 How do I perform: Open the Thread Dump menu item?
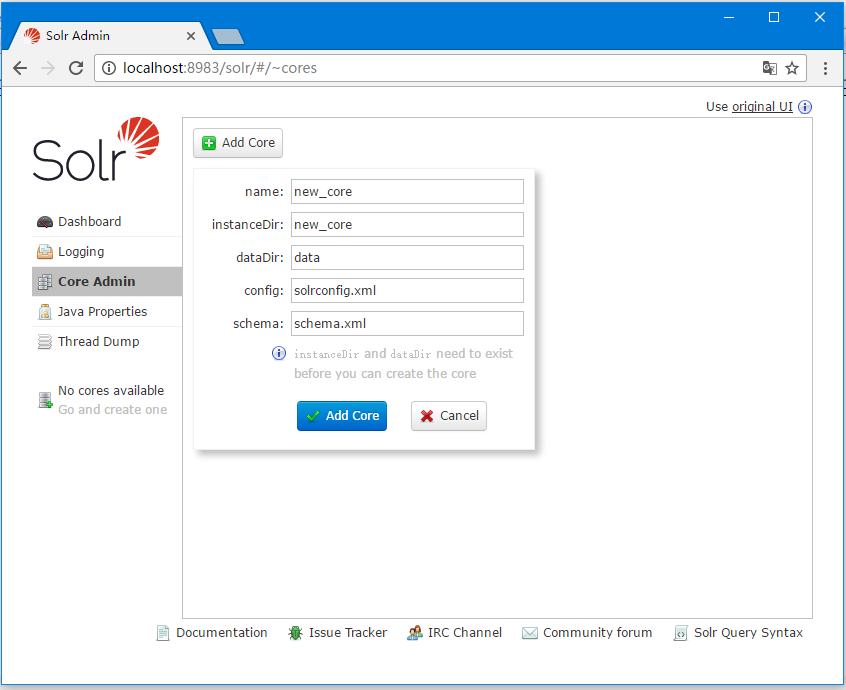(107, 342)
